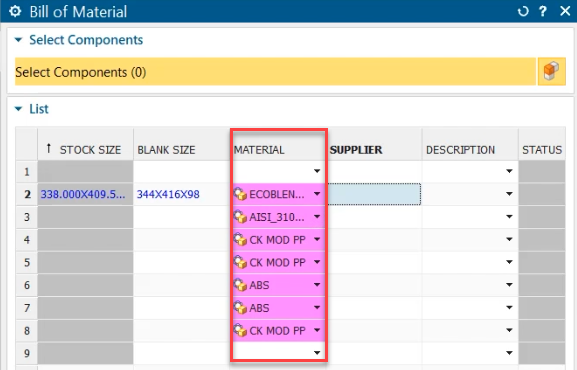Open row 7 ABS material dropdown arrow
The image size is (577, 370).
(x=317, y=307)
